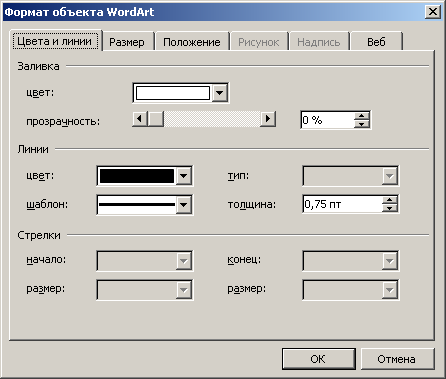Open the Положение tab
446x379 pixels.
tap(192, 42)
